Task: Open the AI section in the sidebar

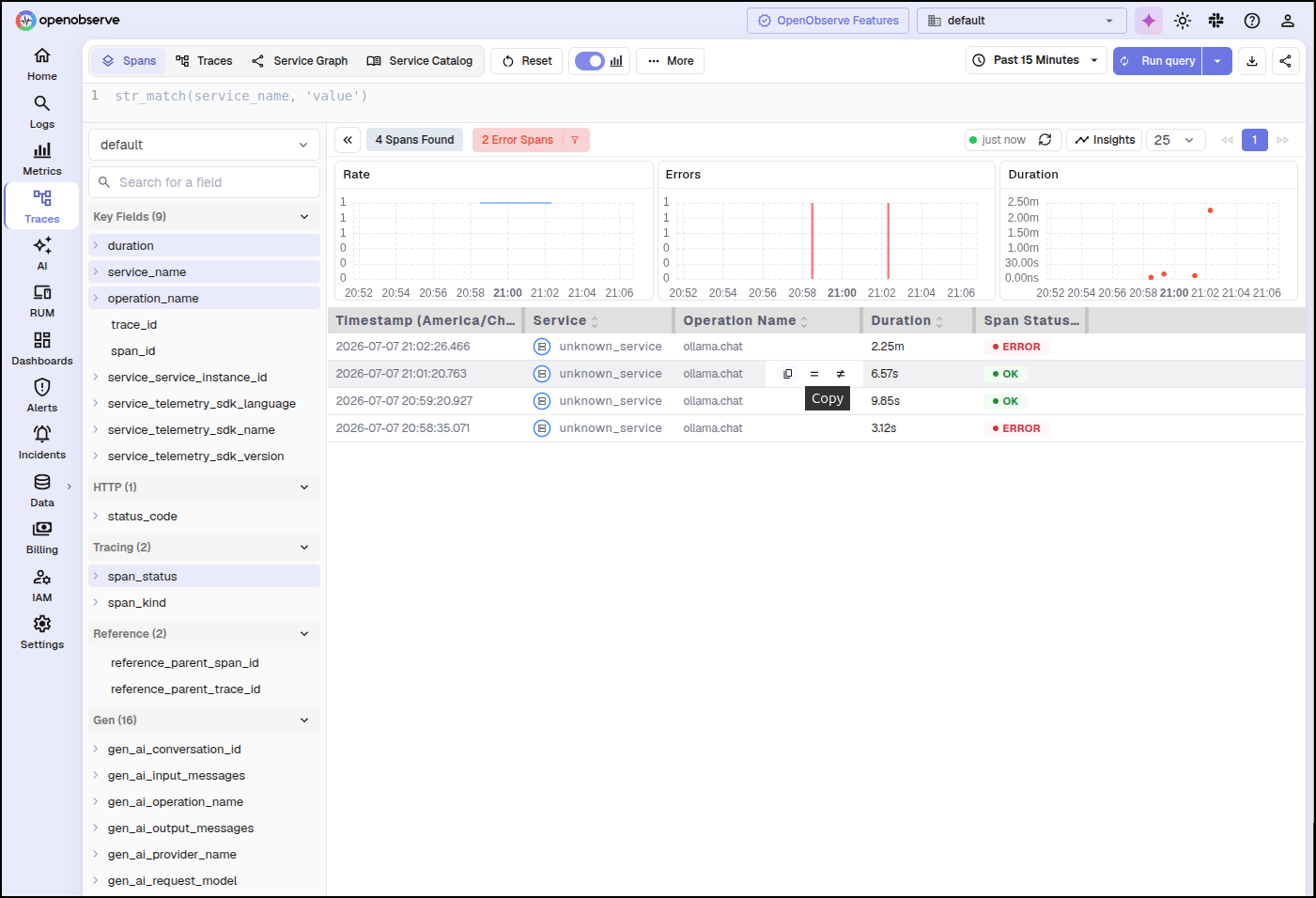Action: click(41, 254)
